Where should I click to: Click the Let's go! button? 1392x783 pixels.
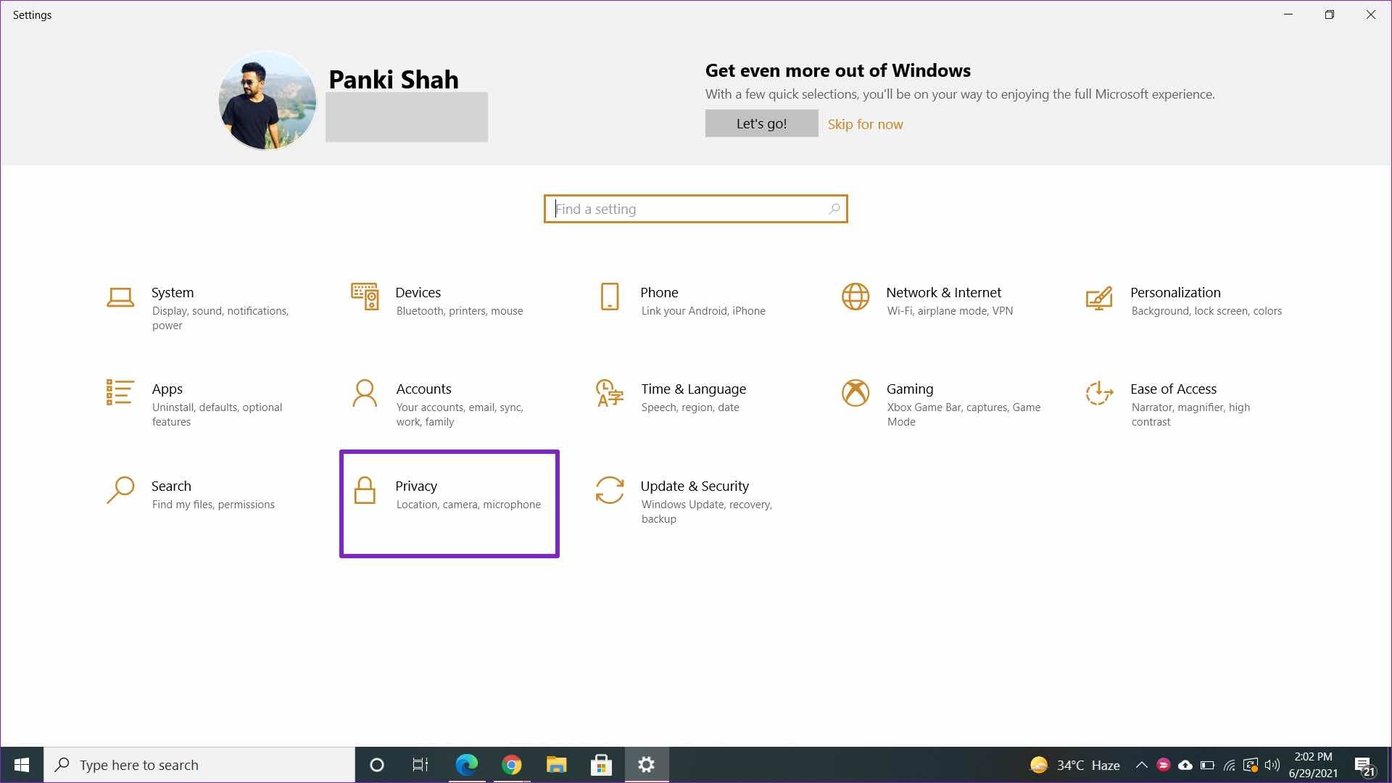click(x=761, y=123)
